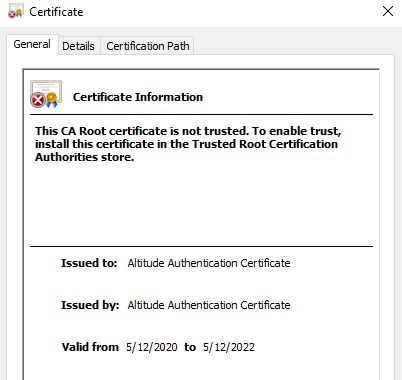Click the expiry date 5/12/2022
The image size is (402, 380).
(229, 347)
